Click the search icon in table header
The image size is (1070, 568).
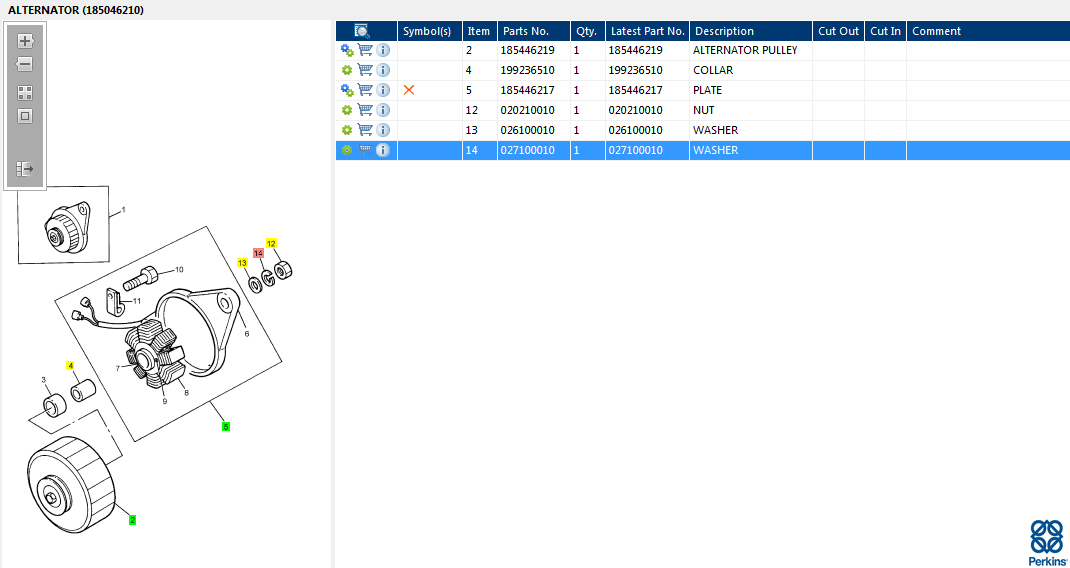(x=362, y=31)
